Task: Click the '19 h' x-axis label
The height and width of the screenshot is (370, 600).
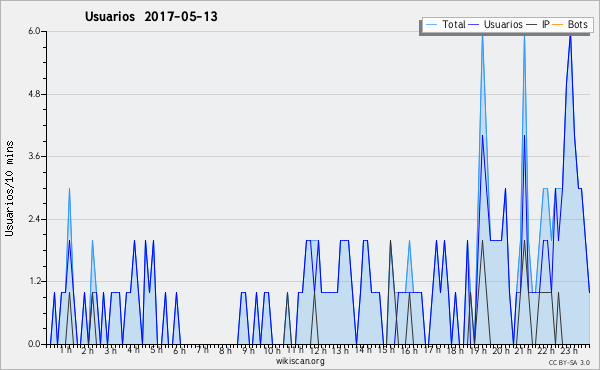Action: click(x=478, y=351)
